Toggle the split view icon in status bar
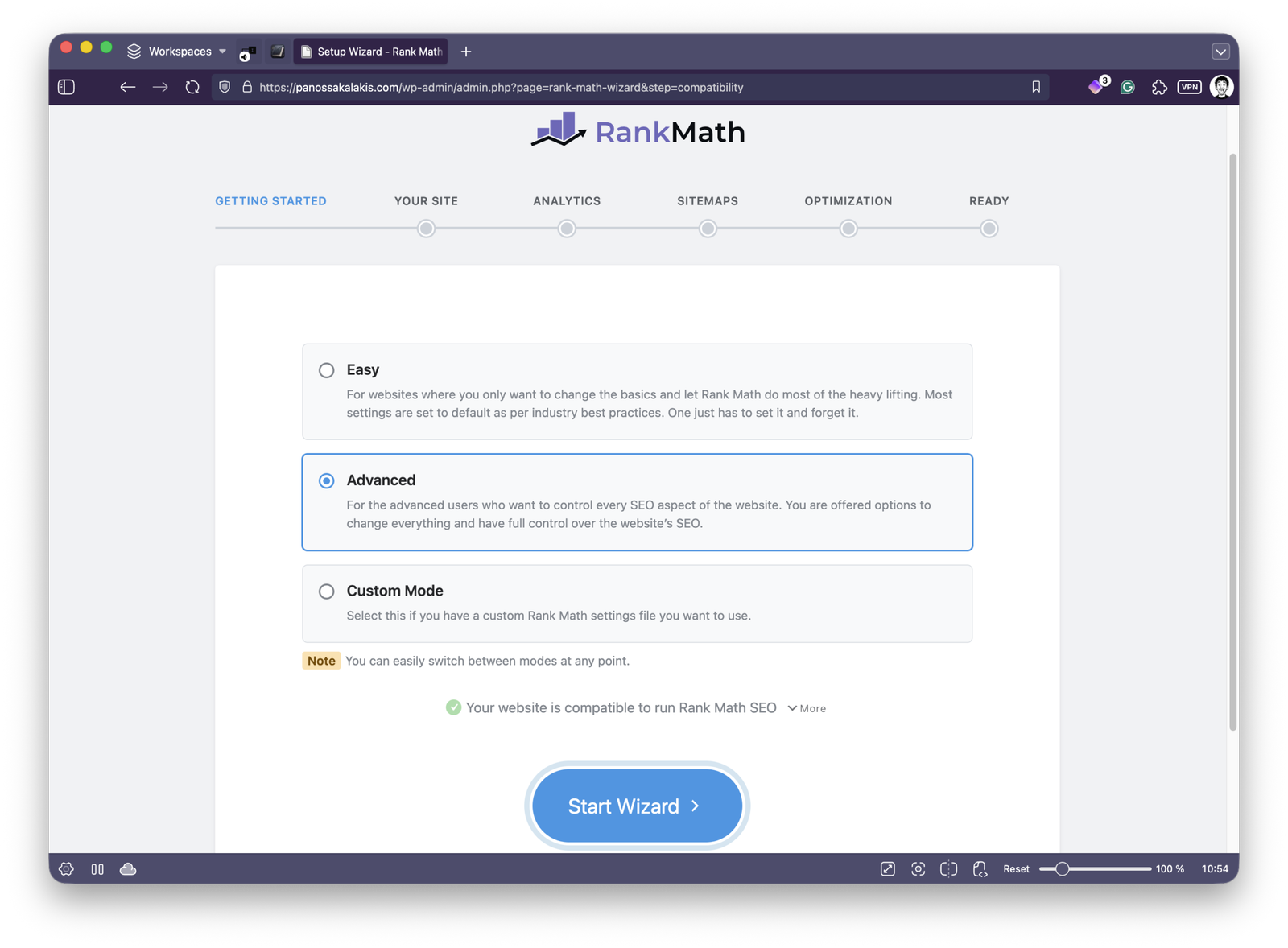Viewport: 1288px width, 948px height. coord(948,869)
